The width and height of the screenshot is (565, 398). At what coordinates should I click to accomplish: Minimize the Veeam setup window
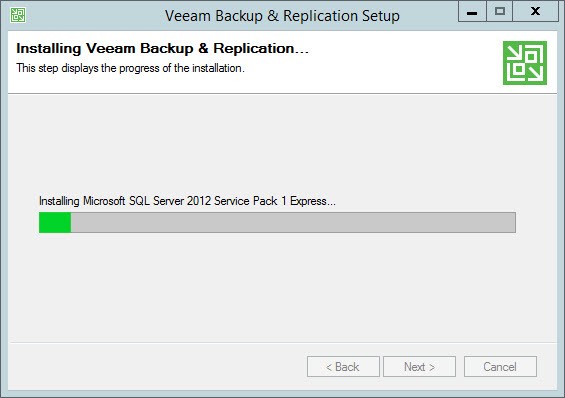[472, 12]
